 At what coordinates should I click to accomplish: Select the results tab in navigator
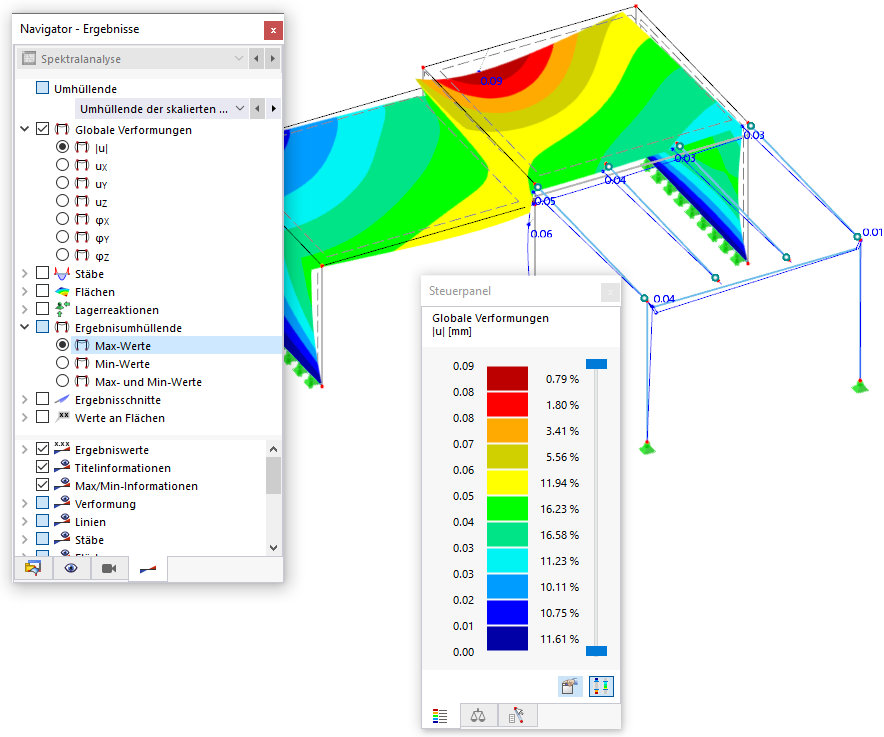148,569
